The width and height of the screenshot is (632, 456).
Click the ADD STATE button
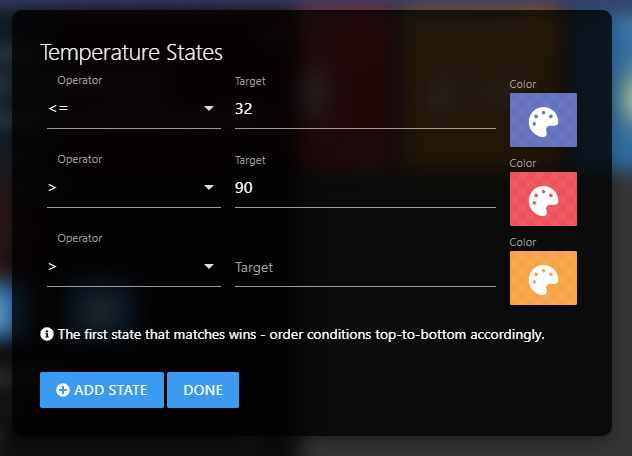pyautogui.click(x=102, y=390)
